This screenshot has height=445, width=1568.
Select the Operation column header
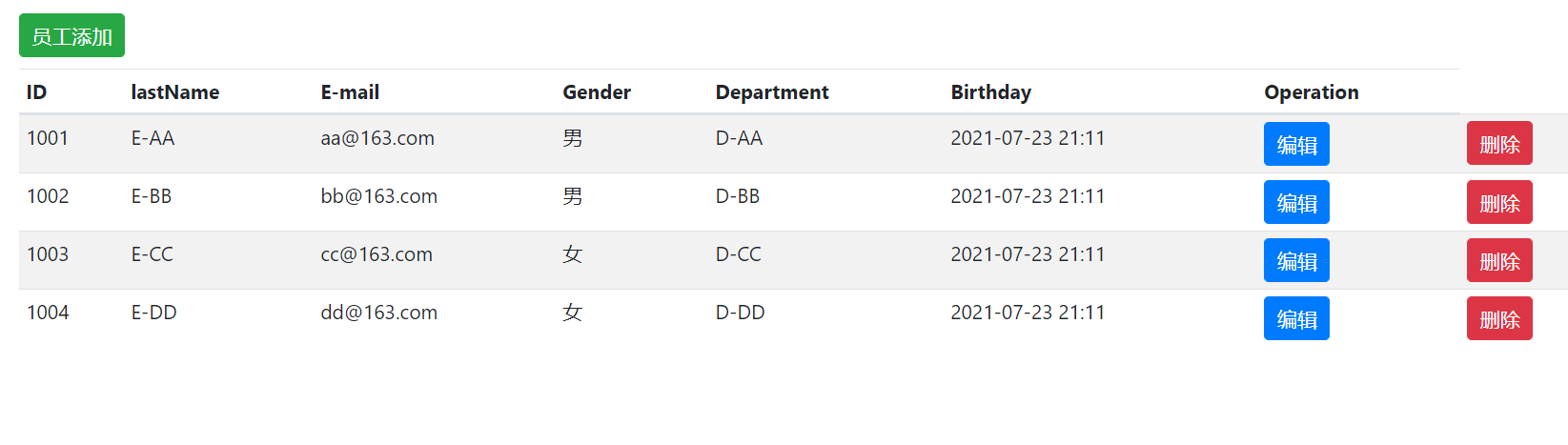tap(1312, 92)
